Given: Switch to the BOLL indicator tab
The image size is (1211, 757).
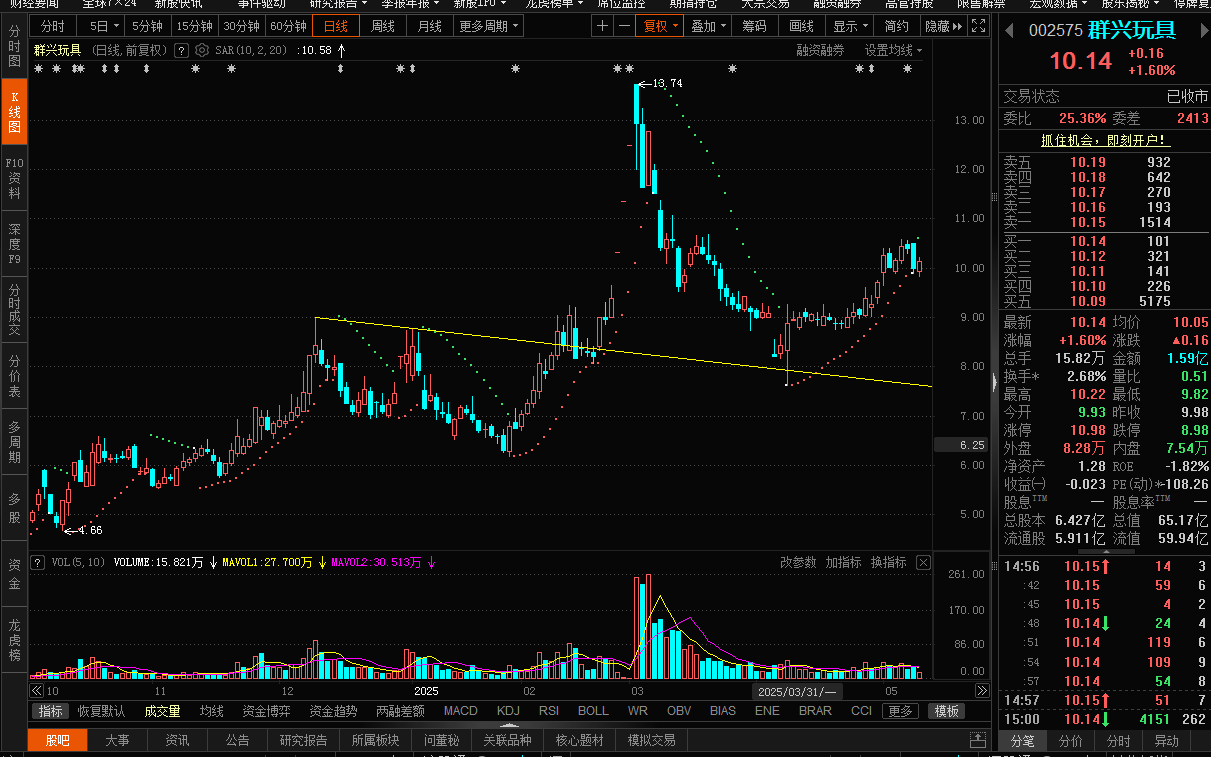Looking at the screenshot, I should (x=593, y=711).
